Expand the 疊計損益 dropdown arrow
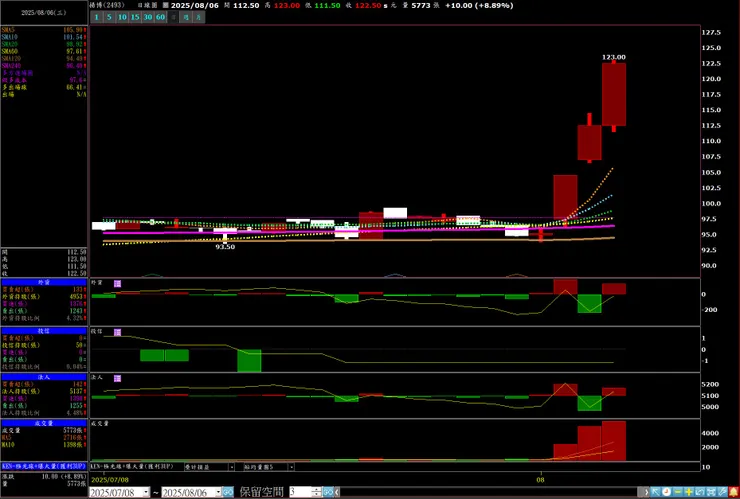 click(x=231, y=467)
